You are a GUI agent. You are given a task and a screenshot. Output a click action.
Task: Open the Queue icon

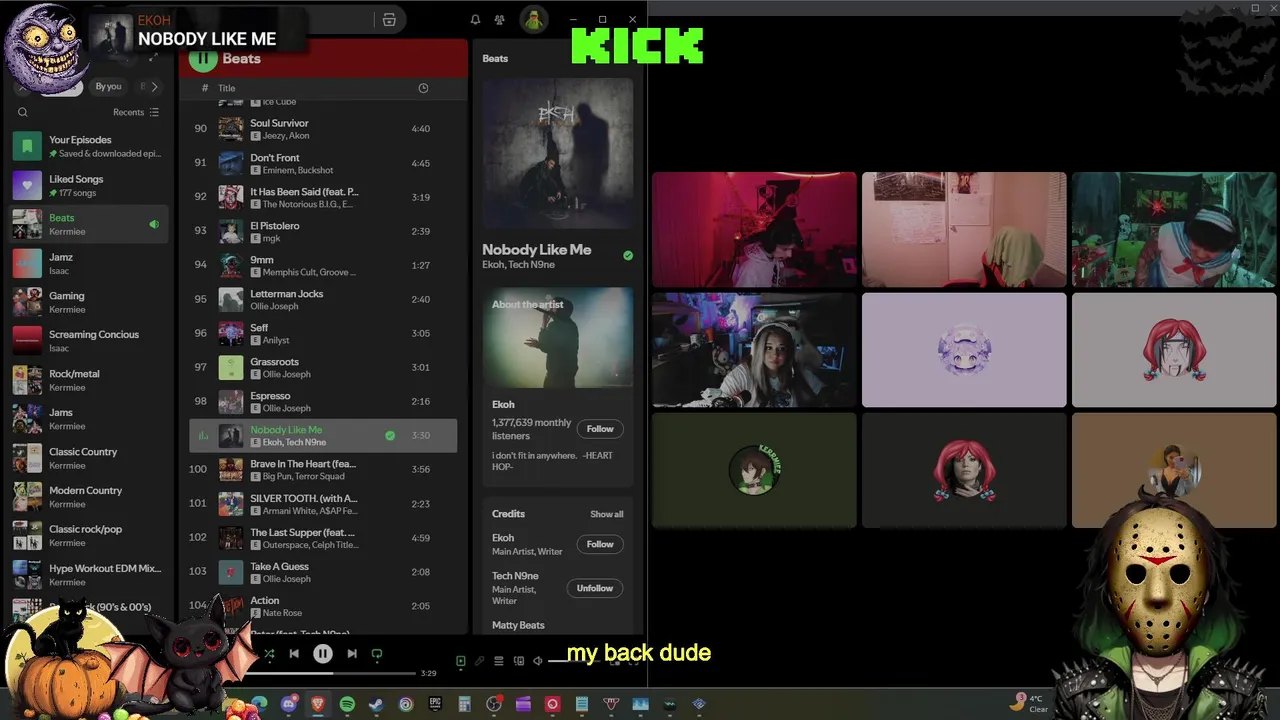(499, 661)
